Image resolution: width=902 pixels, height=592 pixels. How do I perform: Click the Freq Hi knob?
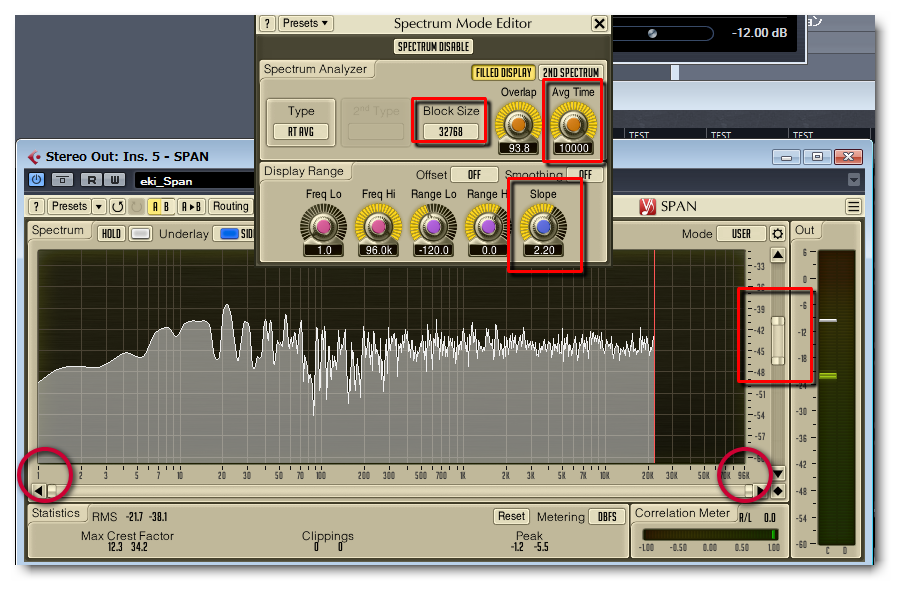(378, 227)
